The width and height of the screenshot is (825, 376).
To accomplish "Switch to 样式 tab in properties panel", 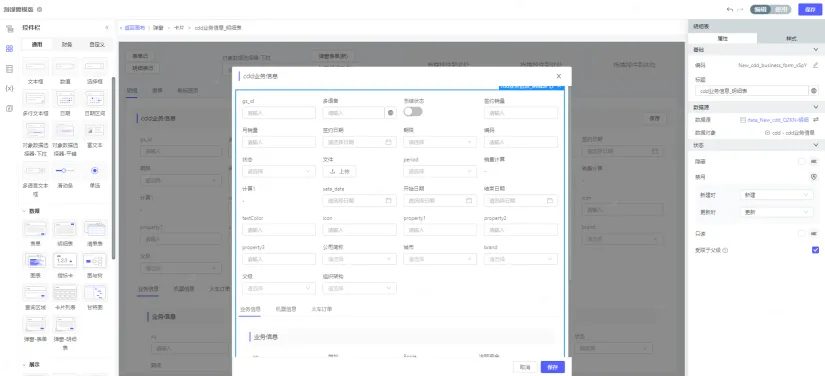I will click(791, 38).
